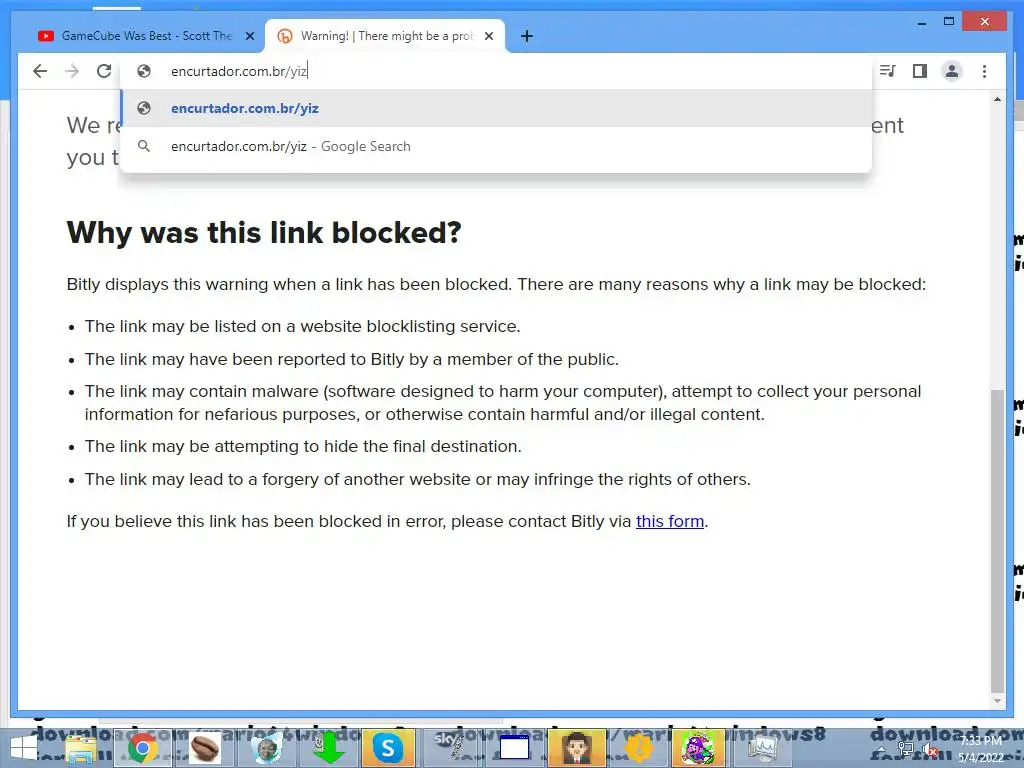Open Chrome three-dot menu
This screenshot has height=768, width=1024.
tap(984, 71)
